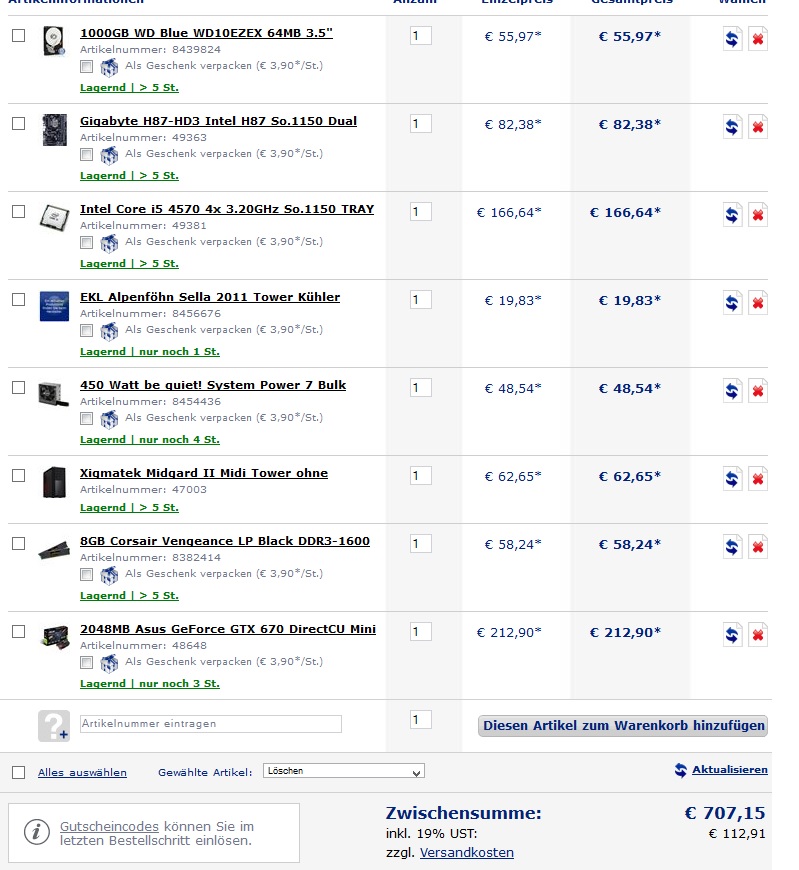The height and width of the screenshot is (870, 799).
Task: Click Diesen Artikel zum Warenkorb hinzufügen button
Action: [x=623, y=726]
